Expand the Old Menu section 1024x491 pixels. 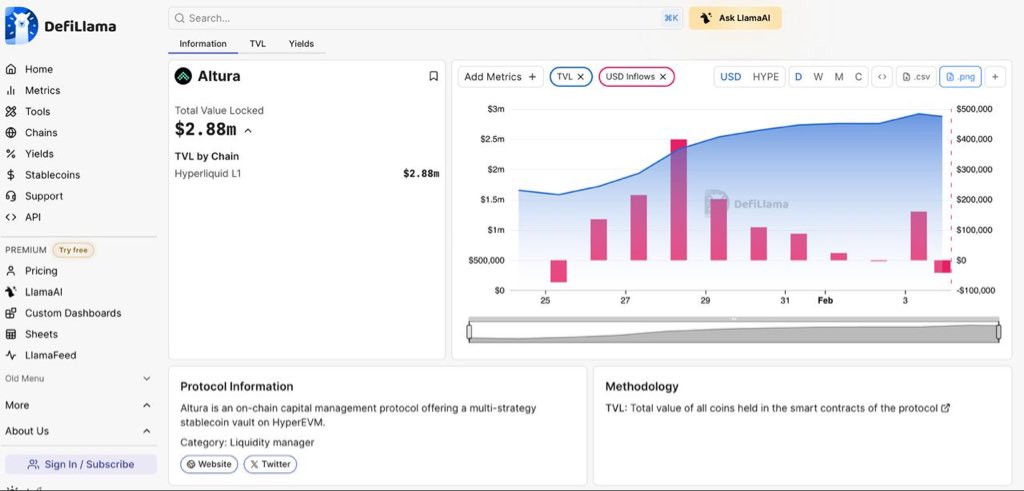78,379
